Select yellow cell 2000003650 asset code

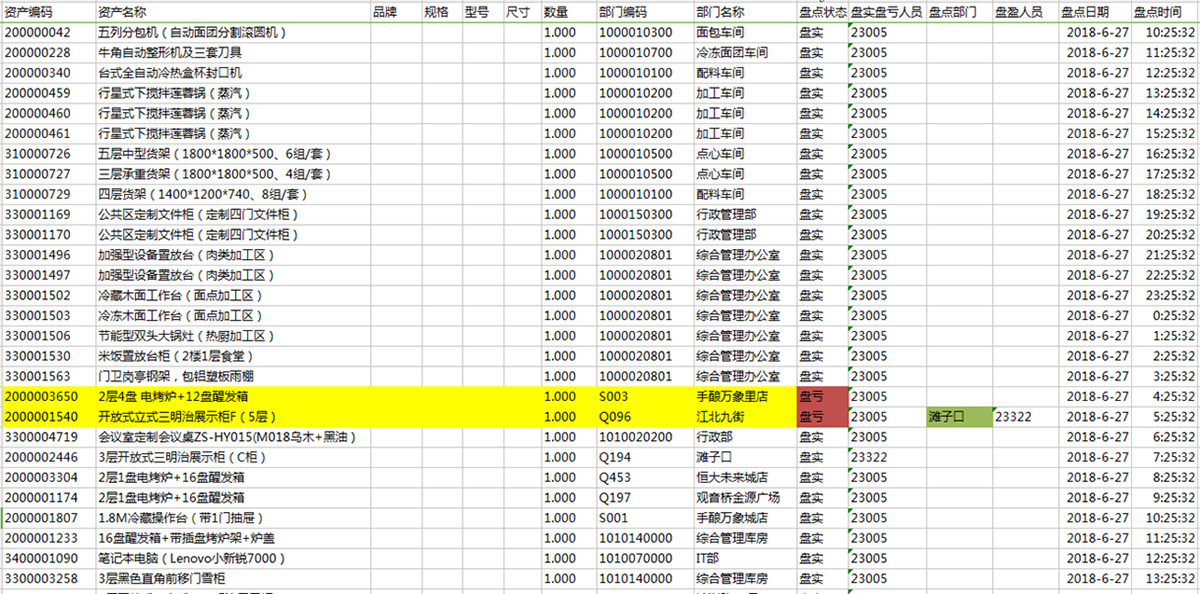tap(48, 396)
